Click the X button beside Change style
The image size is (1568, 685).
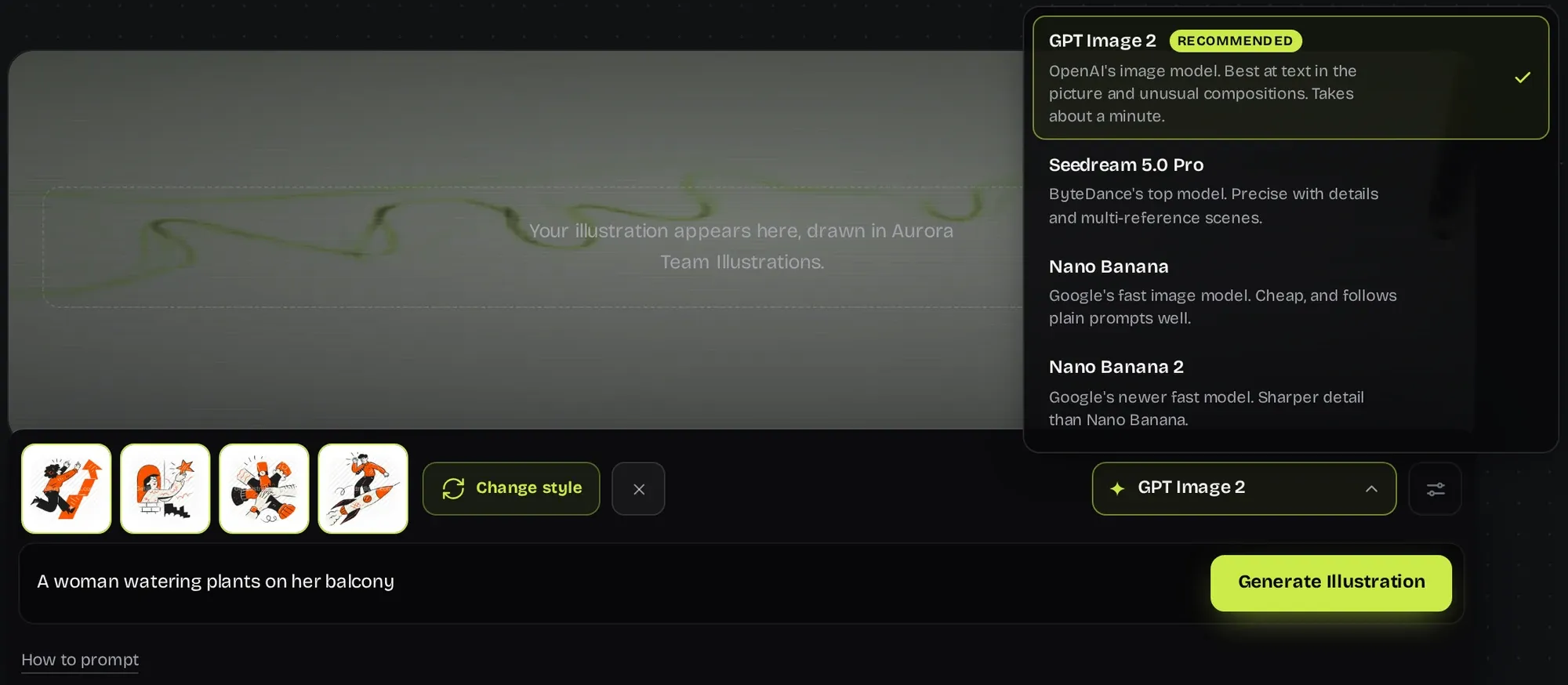click(638, 489)
